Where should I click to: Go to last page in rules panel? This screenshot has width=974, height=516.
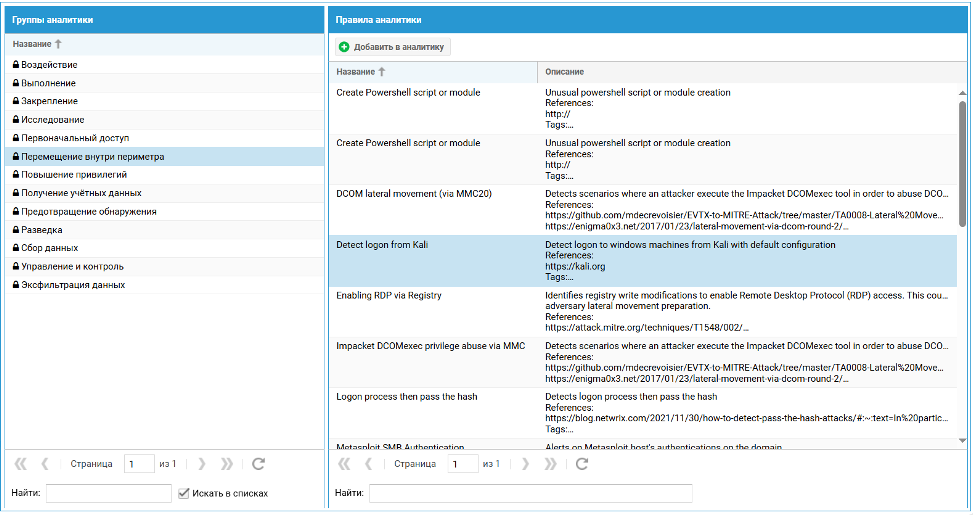[550, 464]
